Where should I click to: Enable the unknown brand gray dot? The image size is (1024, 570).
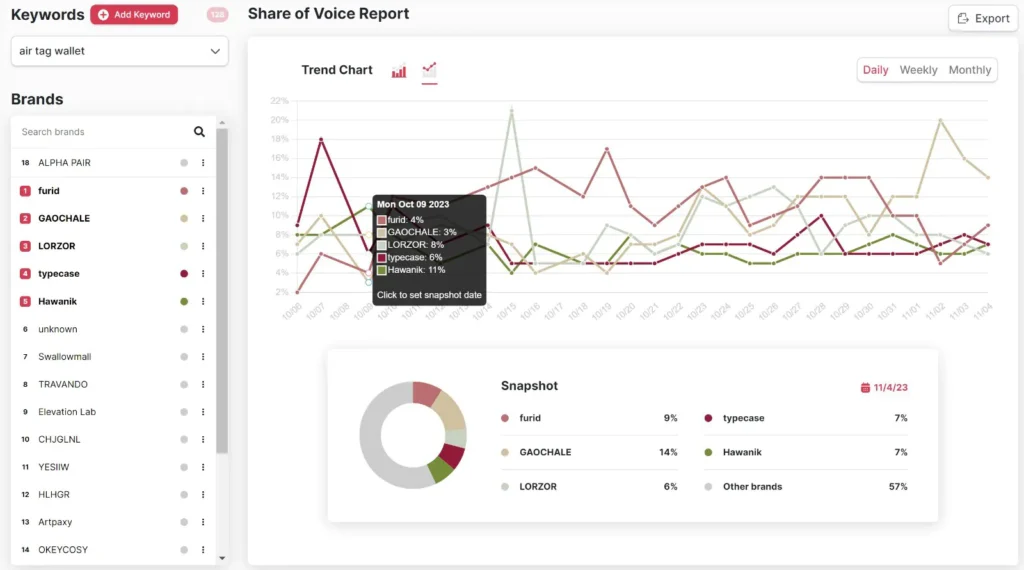point(184,329)
